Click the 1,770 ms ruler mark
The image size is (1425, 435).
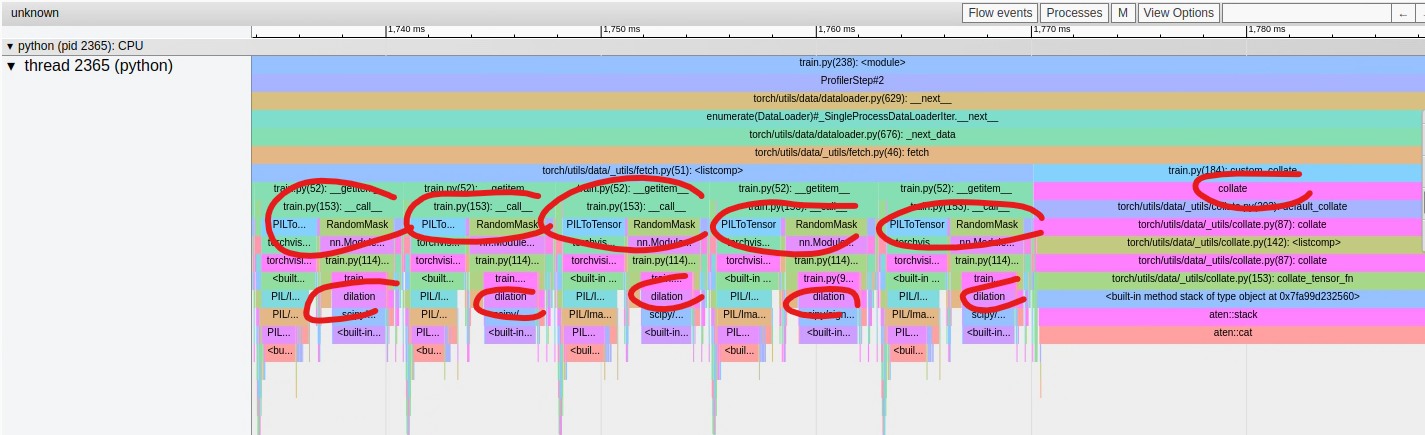(1051, 30)
